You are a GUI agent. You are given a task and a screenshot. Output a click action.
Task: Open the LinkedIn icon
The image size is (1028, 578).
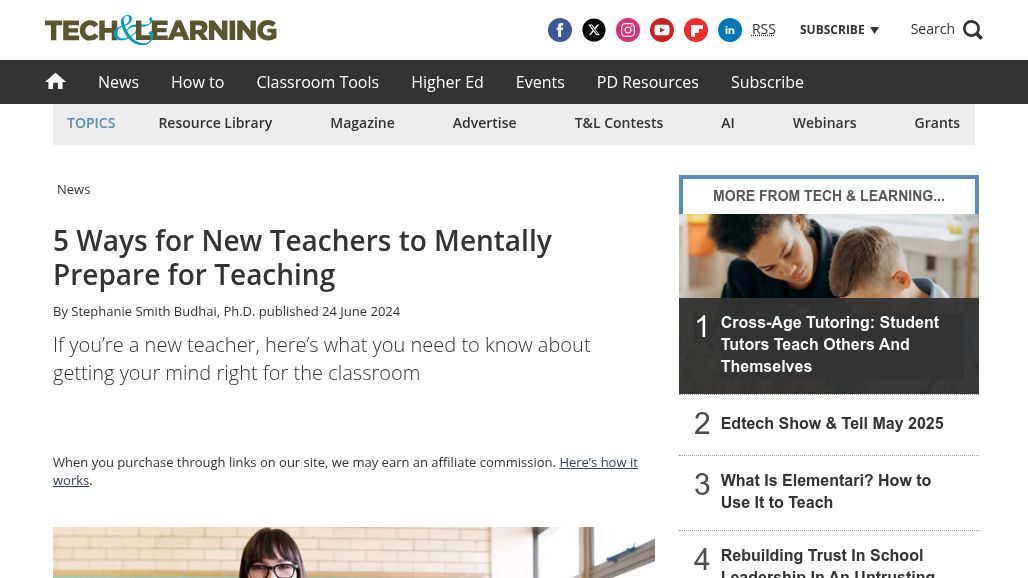click(730, 30)
